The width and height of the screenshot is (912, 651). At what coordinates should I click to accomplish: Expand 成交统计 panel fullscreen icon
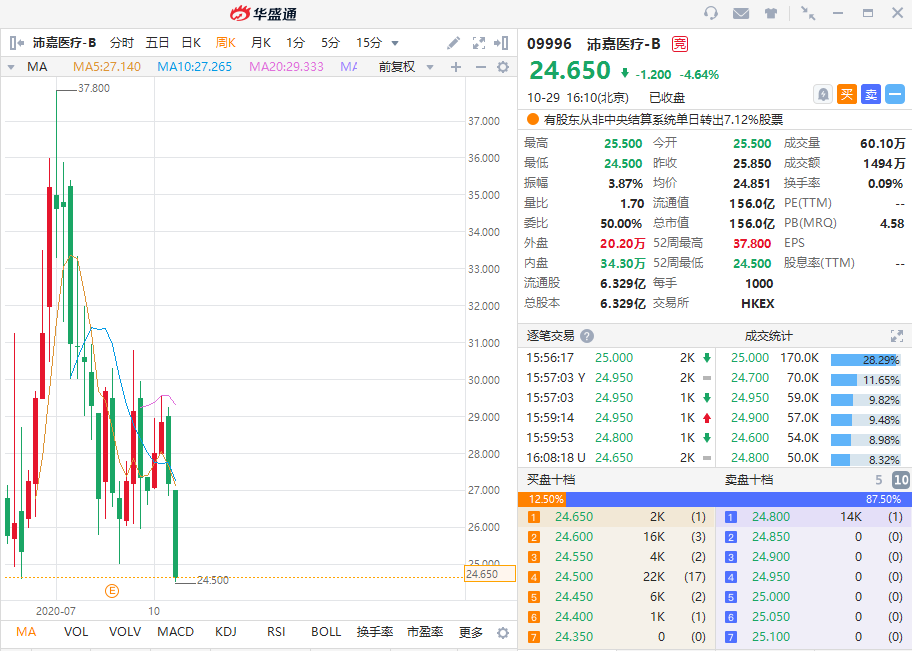(x=896, y=336)
